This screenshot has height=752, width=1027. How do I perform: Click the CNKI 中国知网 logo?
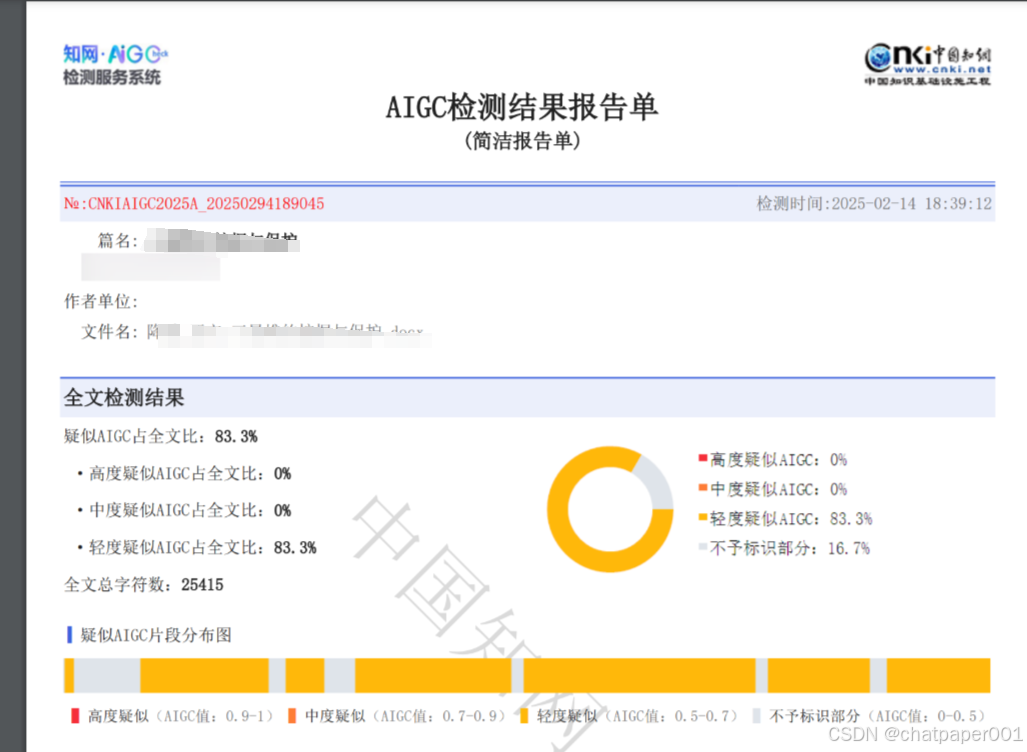(927, 64)
